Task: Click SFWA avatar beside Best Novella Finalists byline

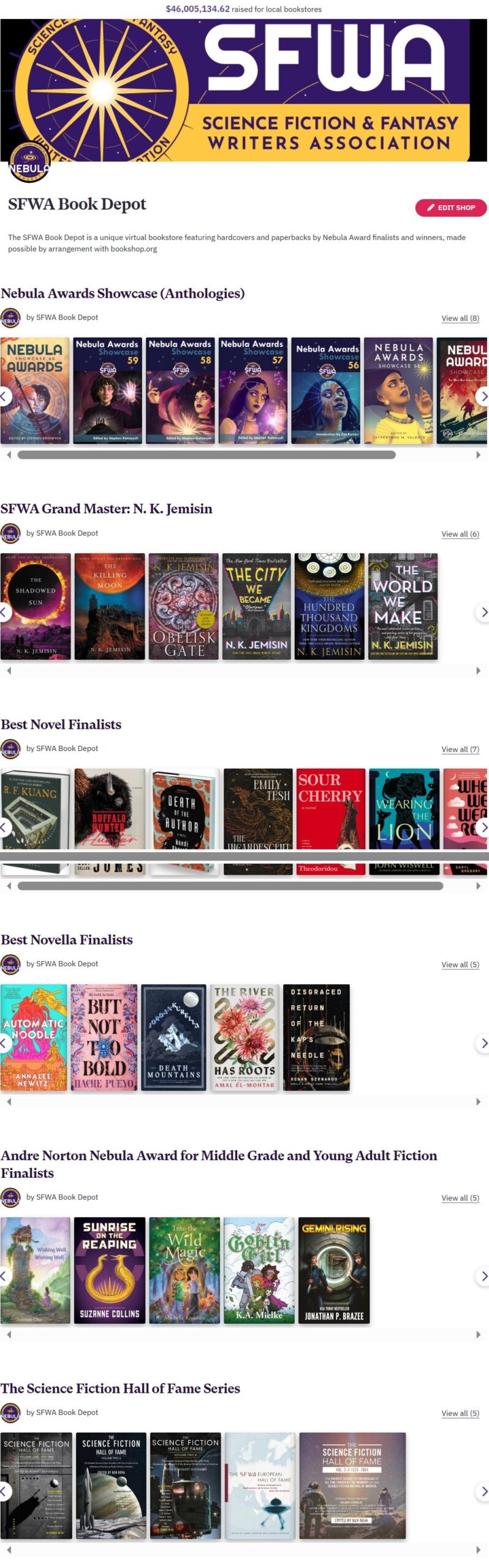Action: 10,964
